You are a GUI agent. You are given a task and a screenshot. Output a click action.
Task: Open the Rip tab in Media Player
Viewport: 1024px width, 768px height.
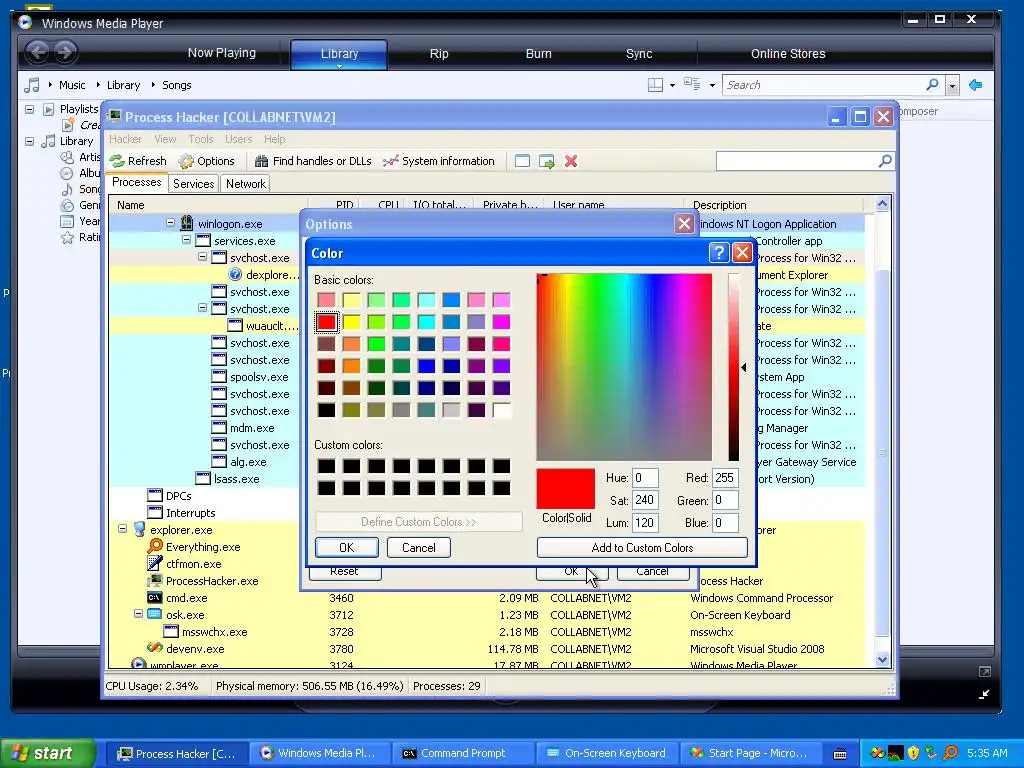(439, 54)
